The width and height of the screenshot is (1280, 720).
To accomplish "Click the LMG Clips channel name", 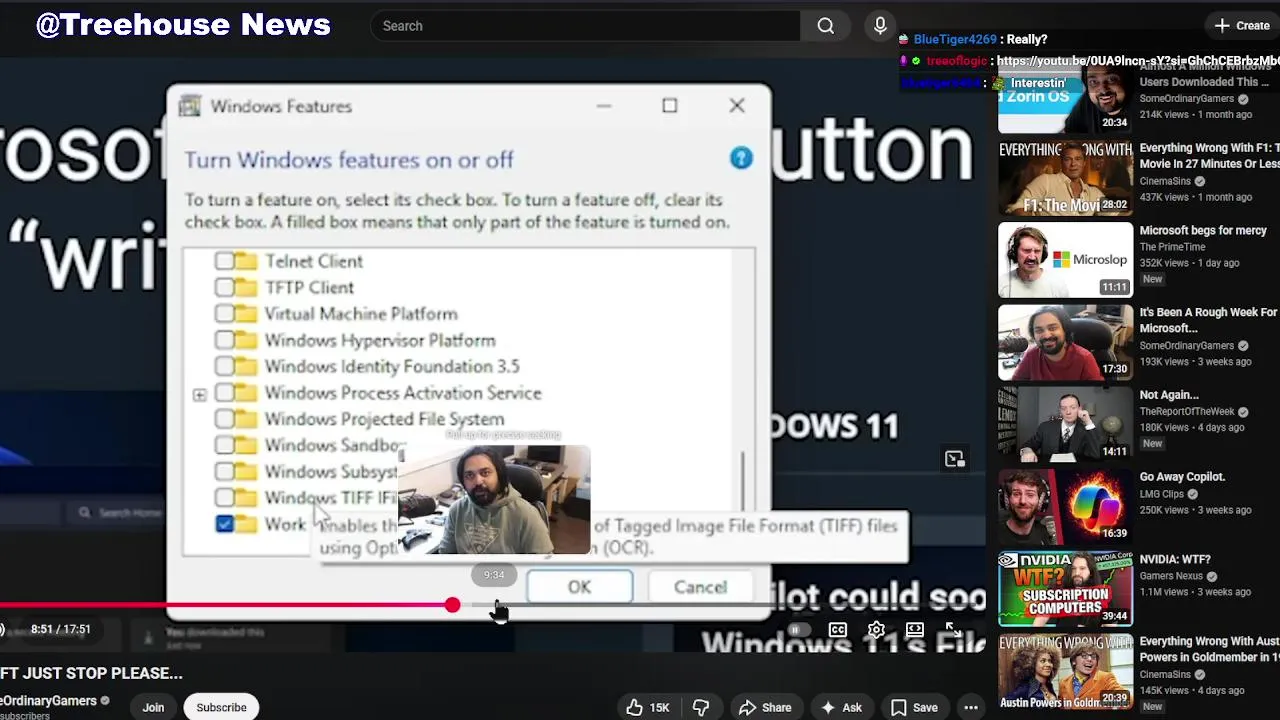I will [1164, 494].
